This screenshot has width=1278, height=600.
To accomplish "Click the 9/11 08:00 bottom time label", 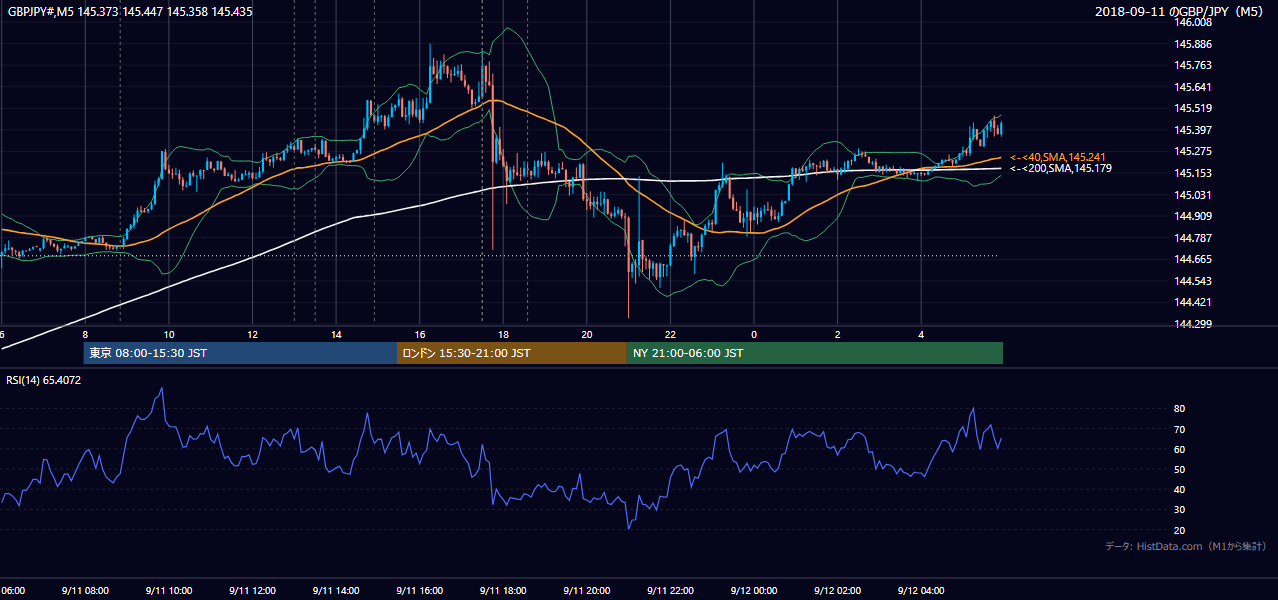I will (85, 591).
